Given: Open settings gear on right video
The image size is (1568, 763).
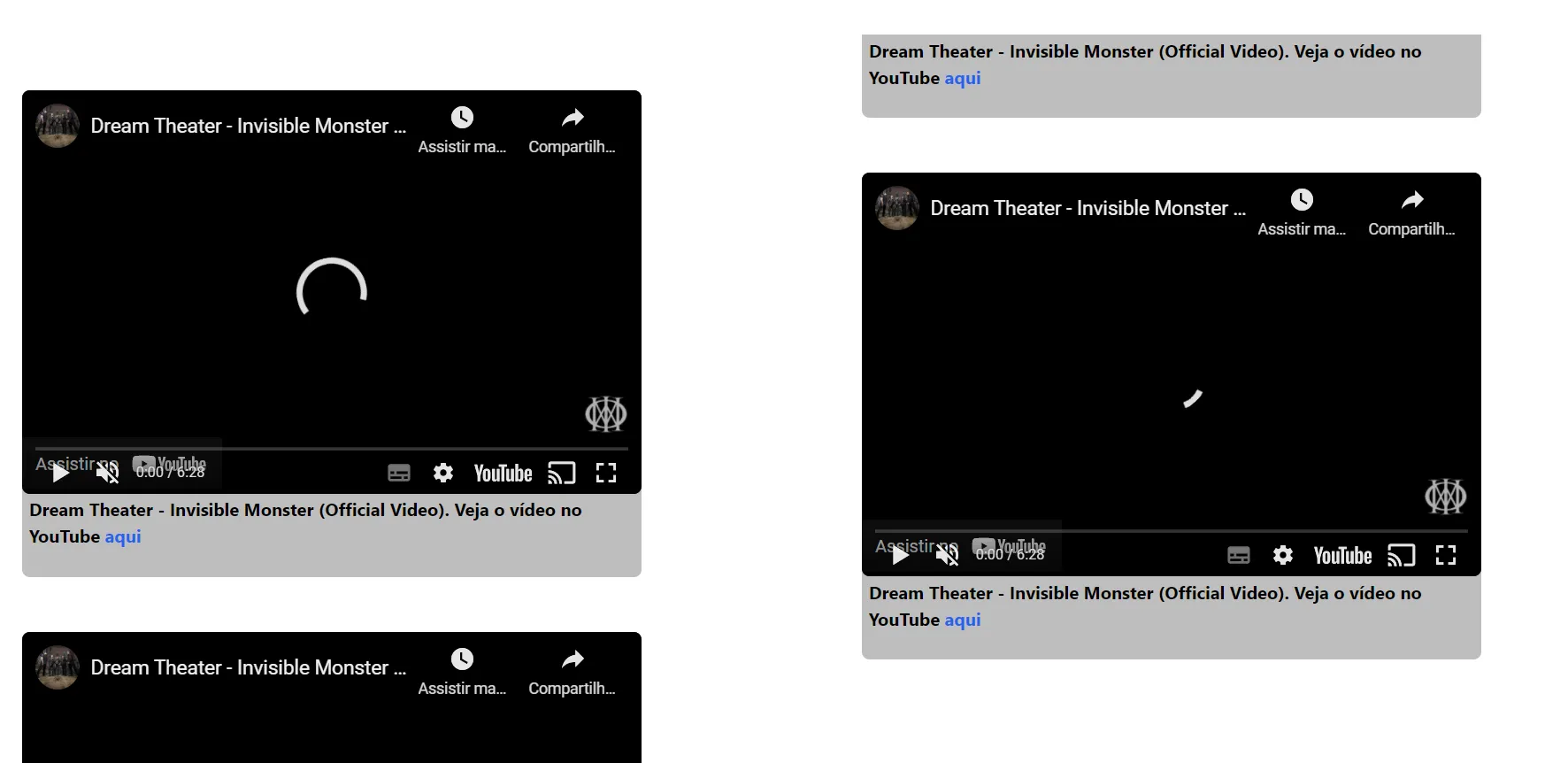Looking at the screenshot, I should 1283,556.
